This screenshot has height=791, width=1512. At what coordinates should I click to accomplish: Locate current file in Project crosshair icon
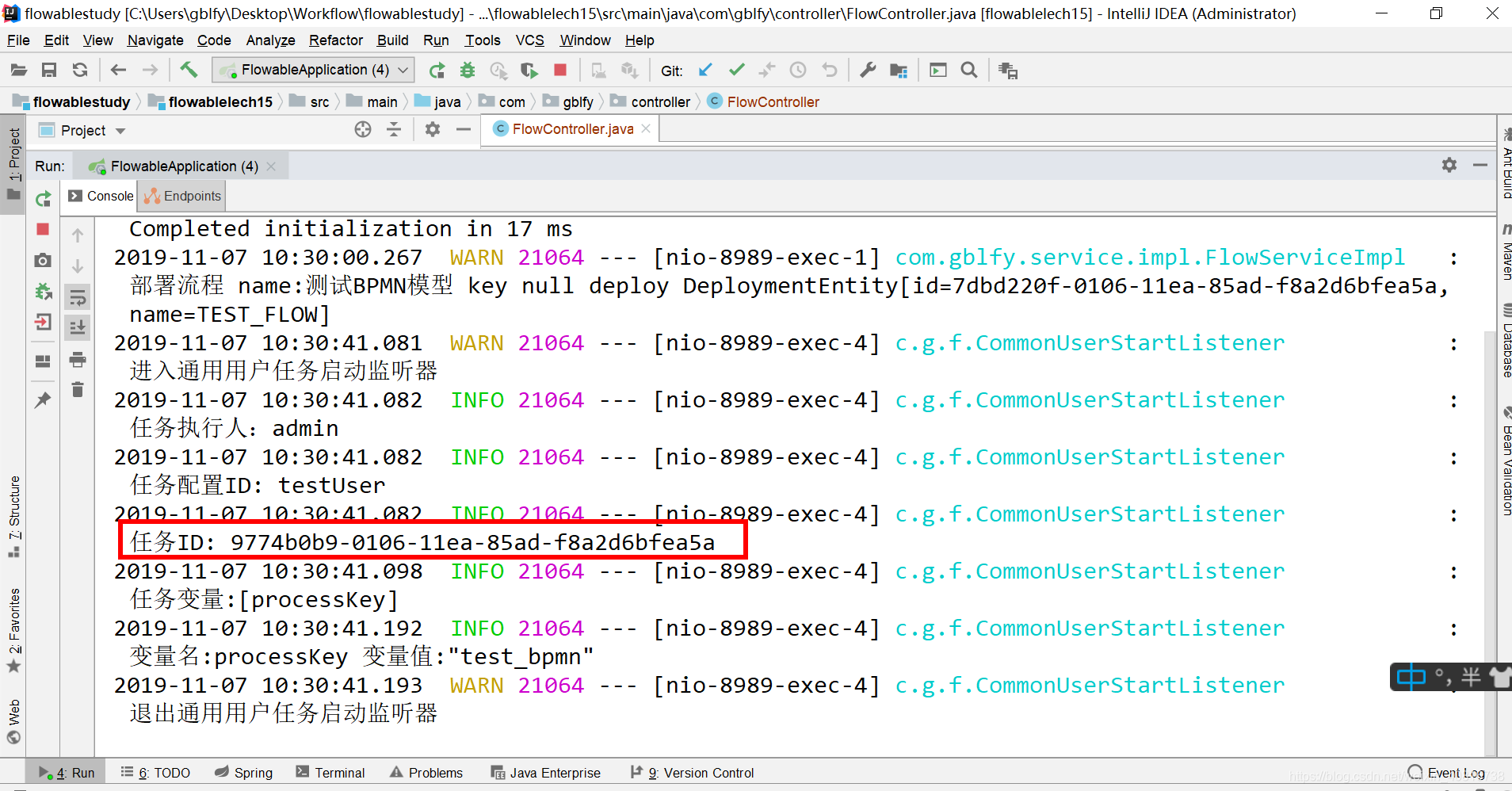[363, 129]
